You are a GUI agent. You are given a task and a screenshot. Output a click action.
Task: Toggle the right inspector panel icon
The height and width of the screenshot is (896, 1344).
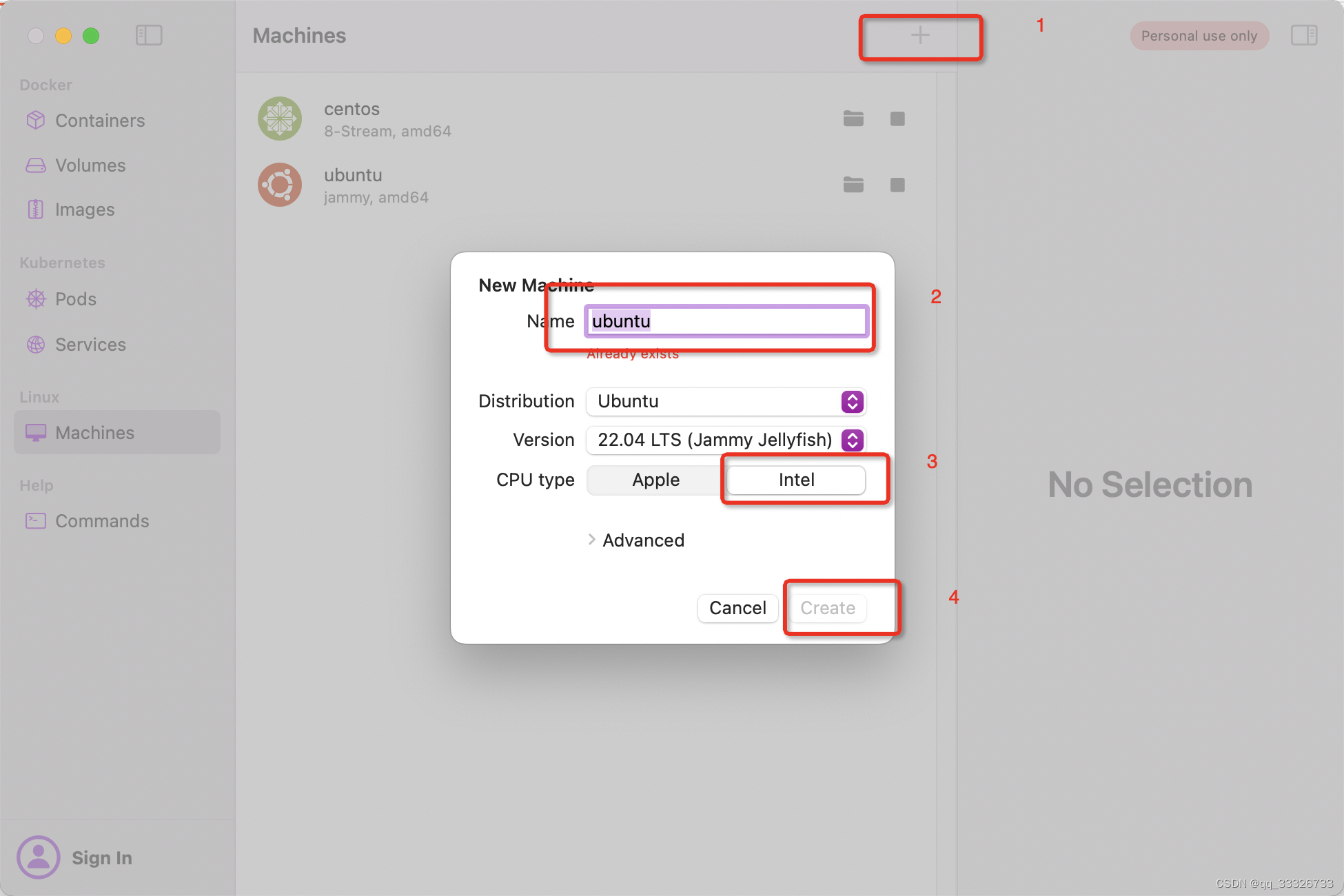(1303, 35)
